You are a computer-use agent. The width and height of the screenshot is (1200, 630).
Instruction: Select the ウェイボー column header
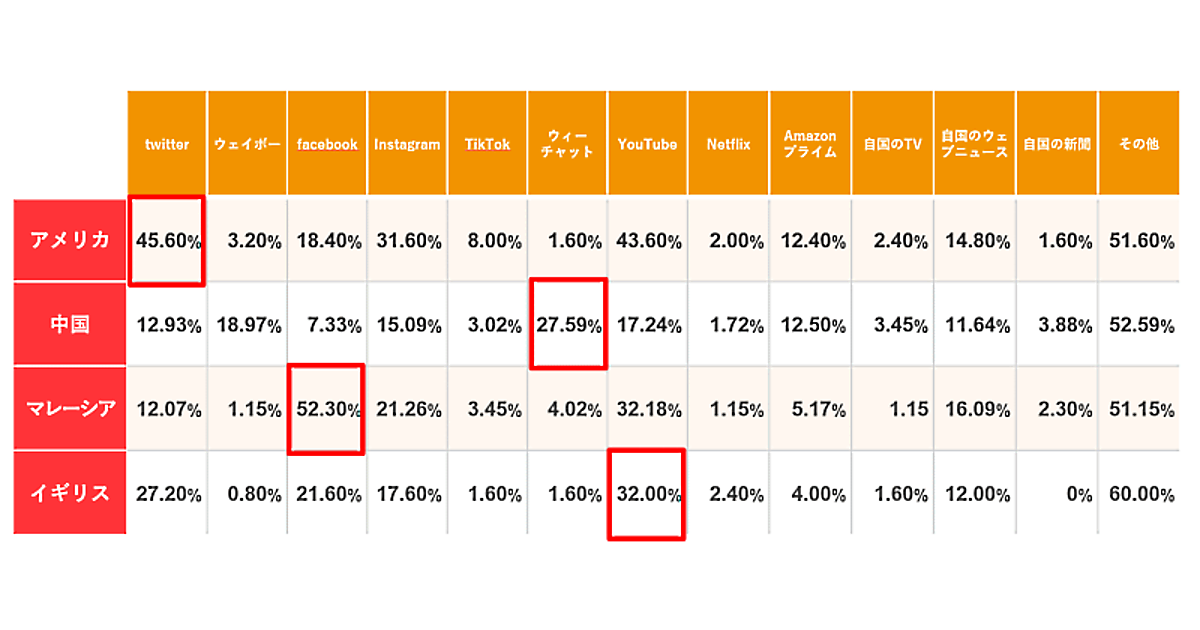(x=247, y=144)
